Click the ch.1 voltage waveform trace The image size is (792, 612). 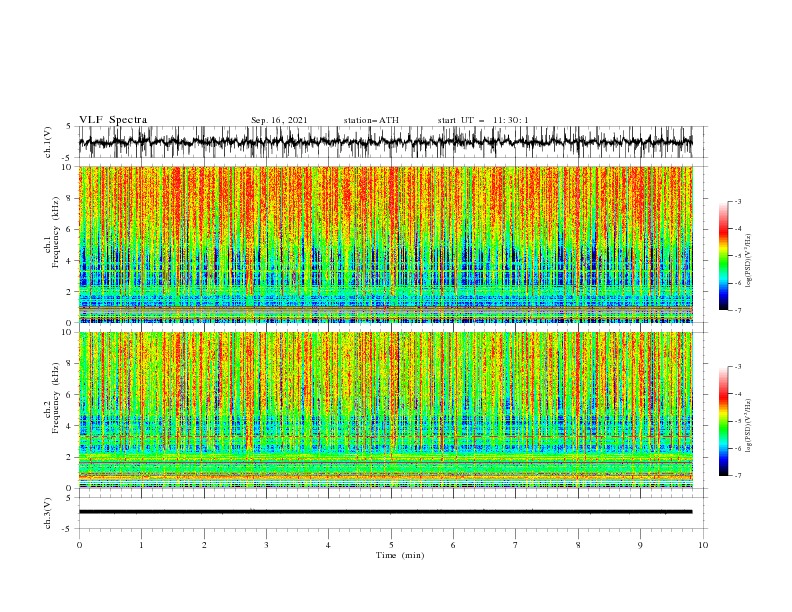(385, 142)
